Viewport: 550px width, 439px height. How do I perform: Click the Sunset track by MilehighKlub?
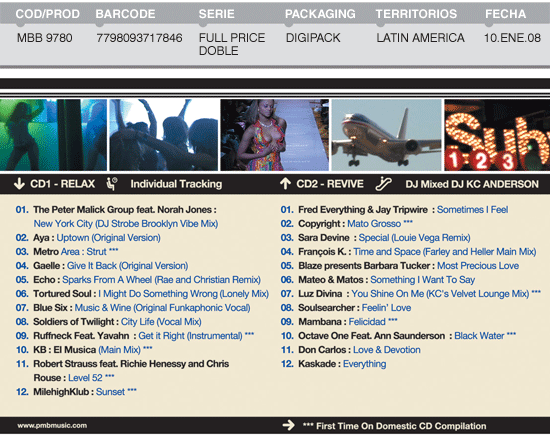pyautogui.click(x=110, y=392)
